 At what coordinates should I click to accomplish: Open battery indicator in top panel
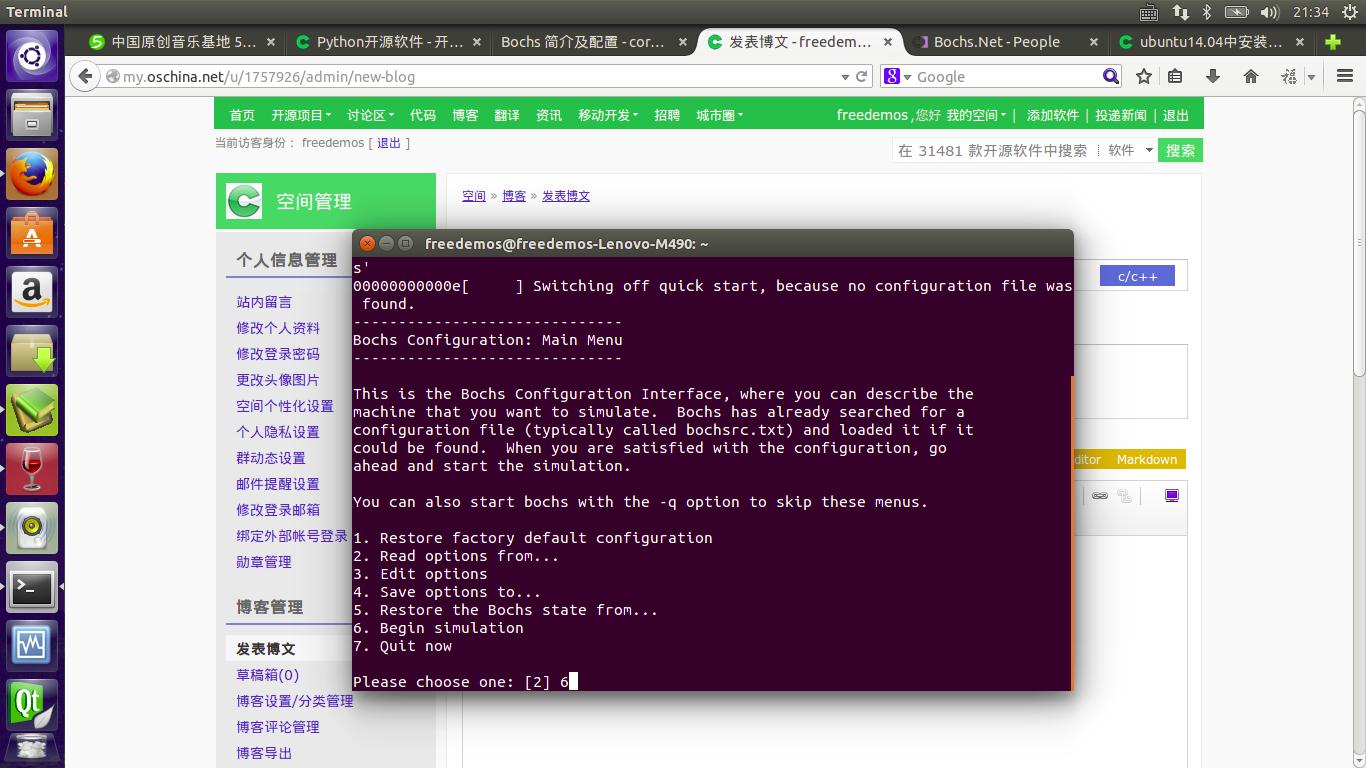click(x=1237, y=12)
